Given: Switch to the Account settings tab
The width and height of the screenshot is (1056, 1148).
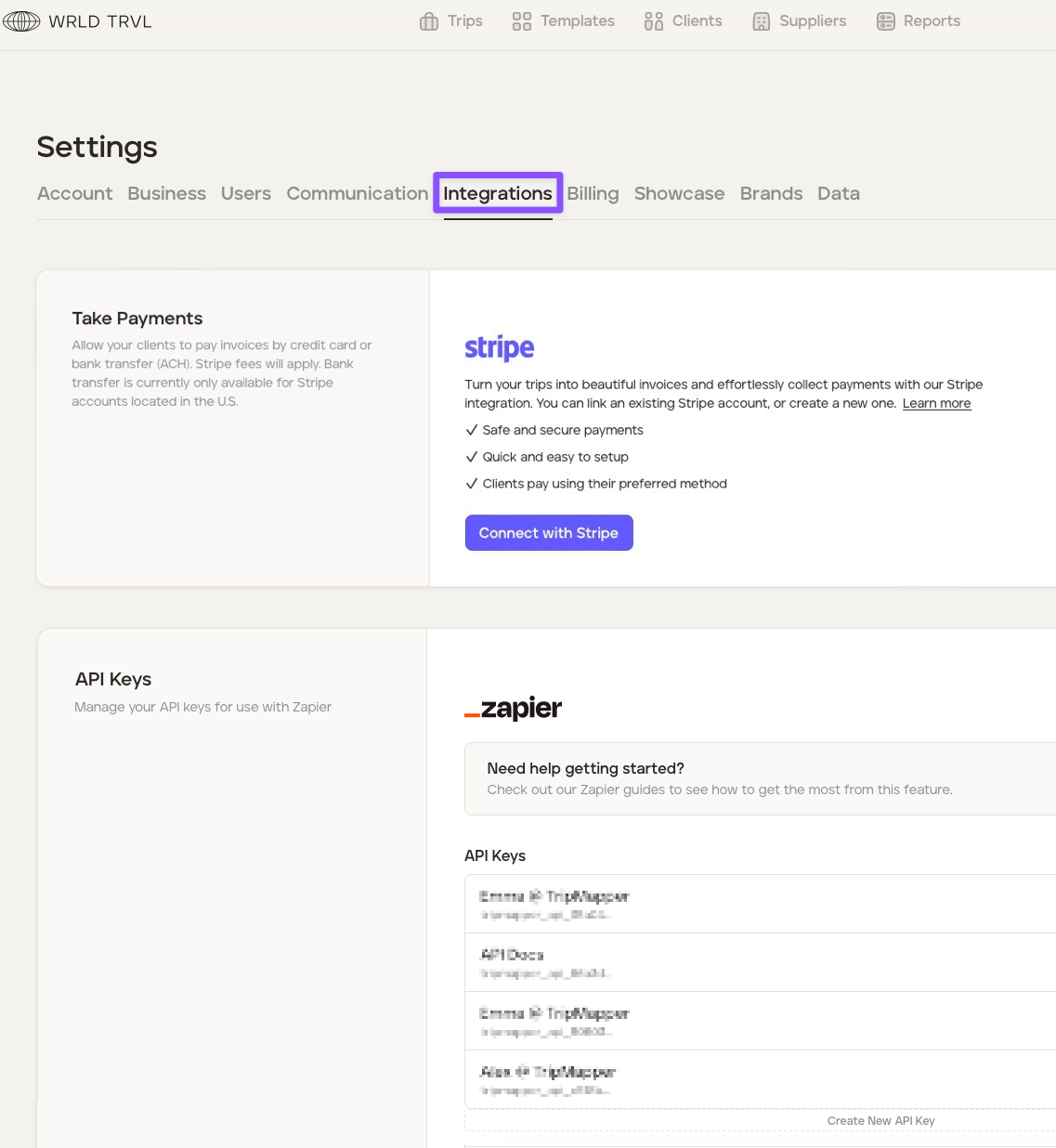Looking at the screenshot, I should click(74, 193).
